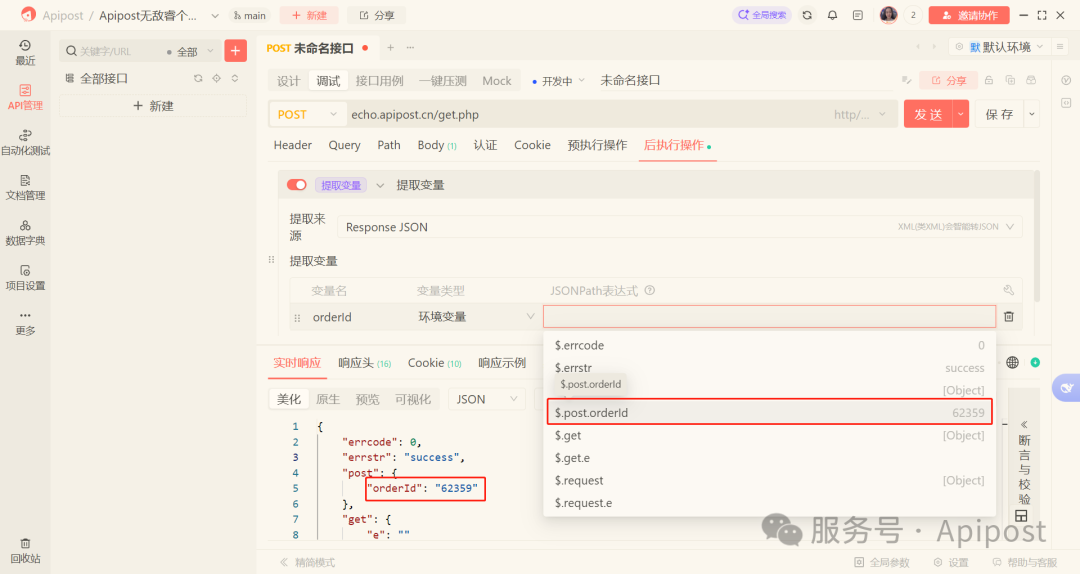Switch to the 响应头 tab
The height and width of the screenshot is (574, 1080).
(x=364, y=363)
